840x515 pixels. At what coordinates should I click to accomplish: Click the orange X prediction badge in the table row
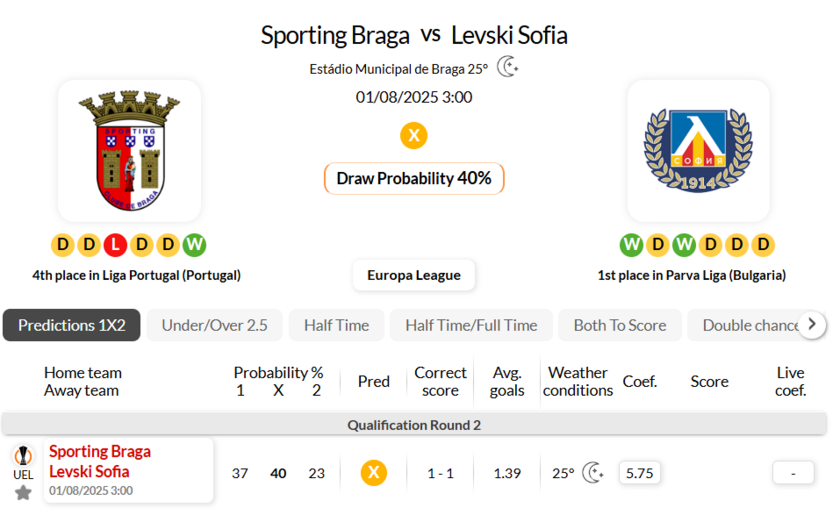(x=374, y=473)
